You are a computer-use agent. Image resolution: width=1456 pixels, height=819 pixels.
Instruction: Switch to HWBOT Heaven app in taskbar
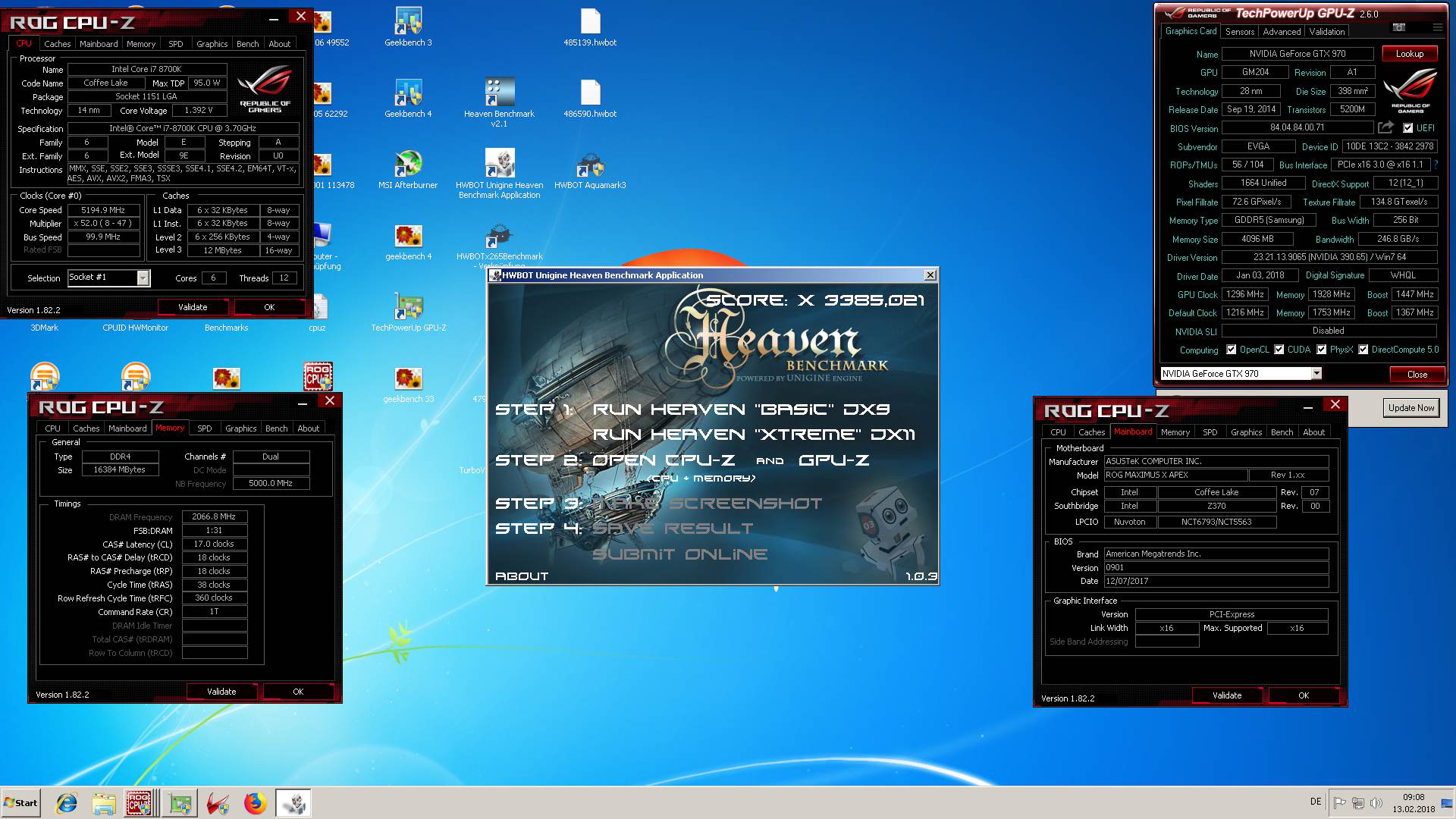293,803
